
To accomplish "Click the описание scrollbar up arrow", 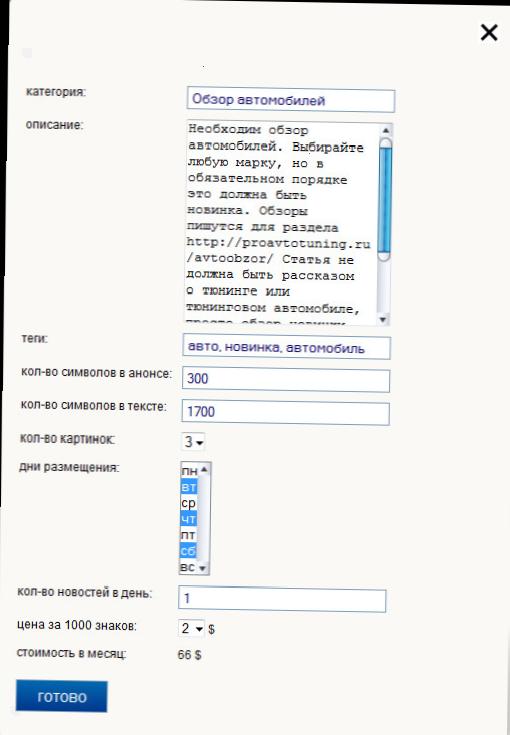I will [385, 130].
